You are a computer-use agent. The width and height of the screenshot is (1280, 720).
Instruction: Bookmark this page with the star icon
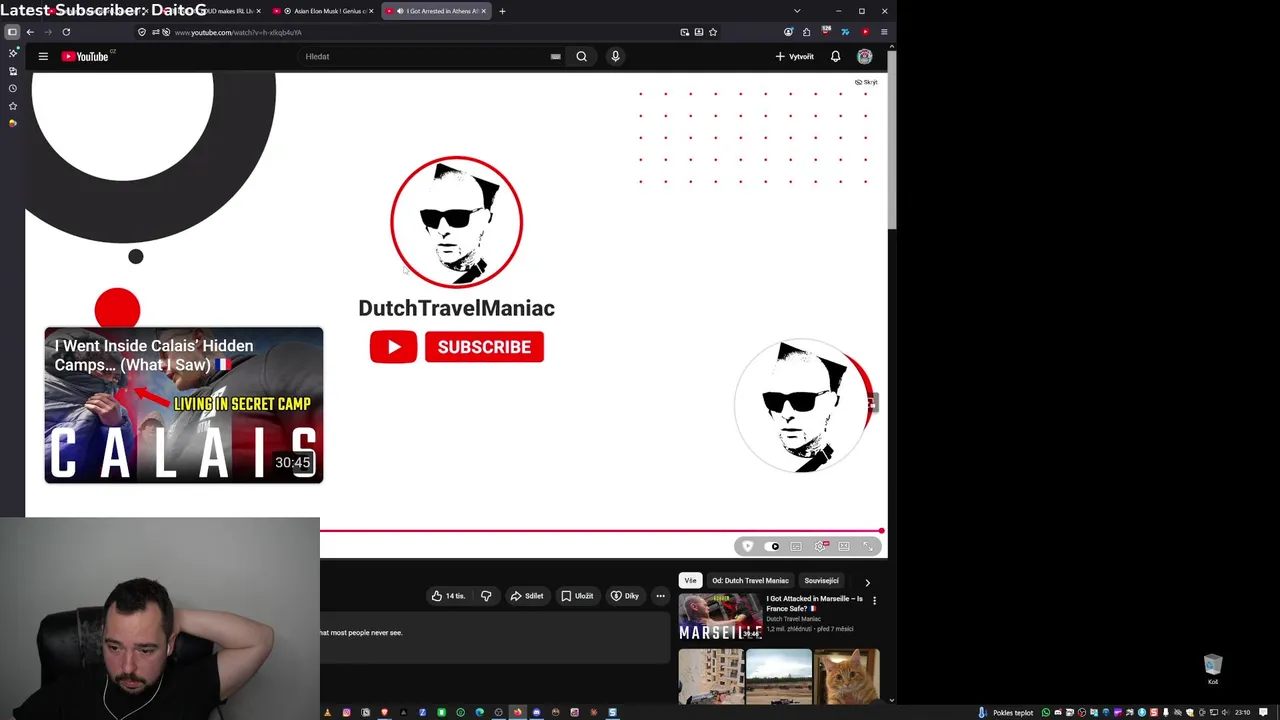[713, 32]
